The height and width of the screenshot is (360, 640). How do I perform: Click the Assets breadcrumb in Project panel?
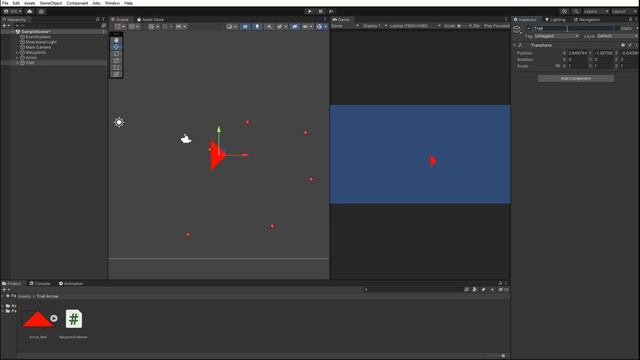[x=24, y=296]
